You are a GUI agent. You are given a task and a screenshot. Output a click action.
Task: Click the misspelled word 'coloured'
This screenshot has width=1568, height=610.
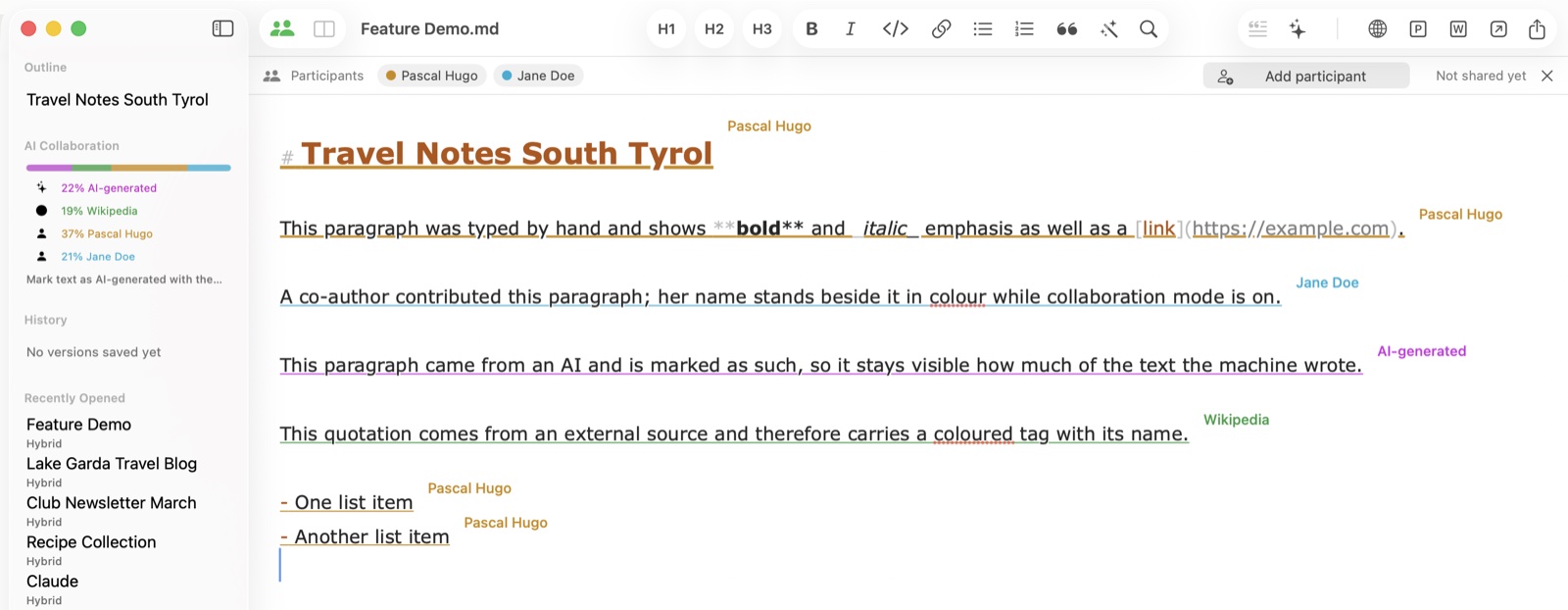[x=973, y=433]
